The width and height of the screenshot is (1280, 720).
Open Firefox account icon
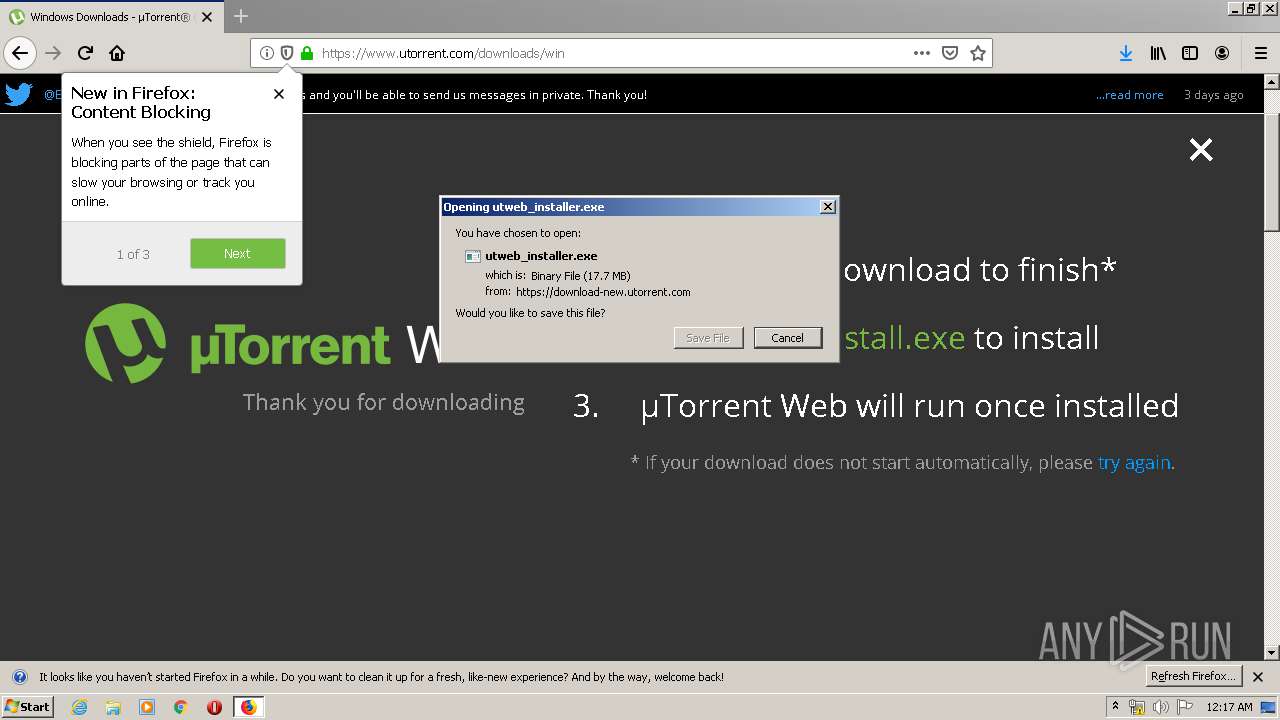click(x=1222, y=53)
